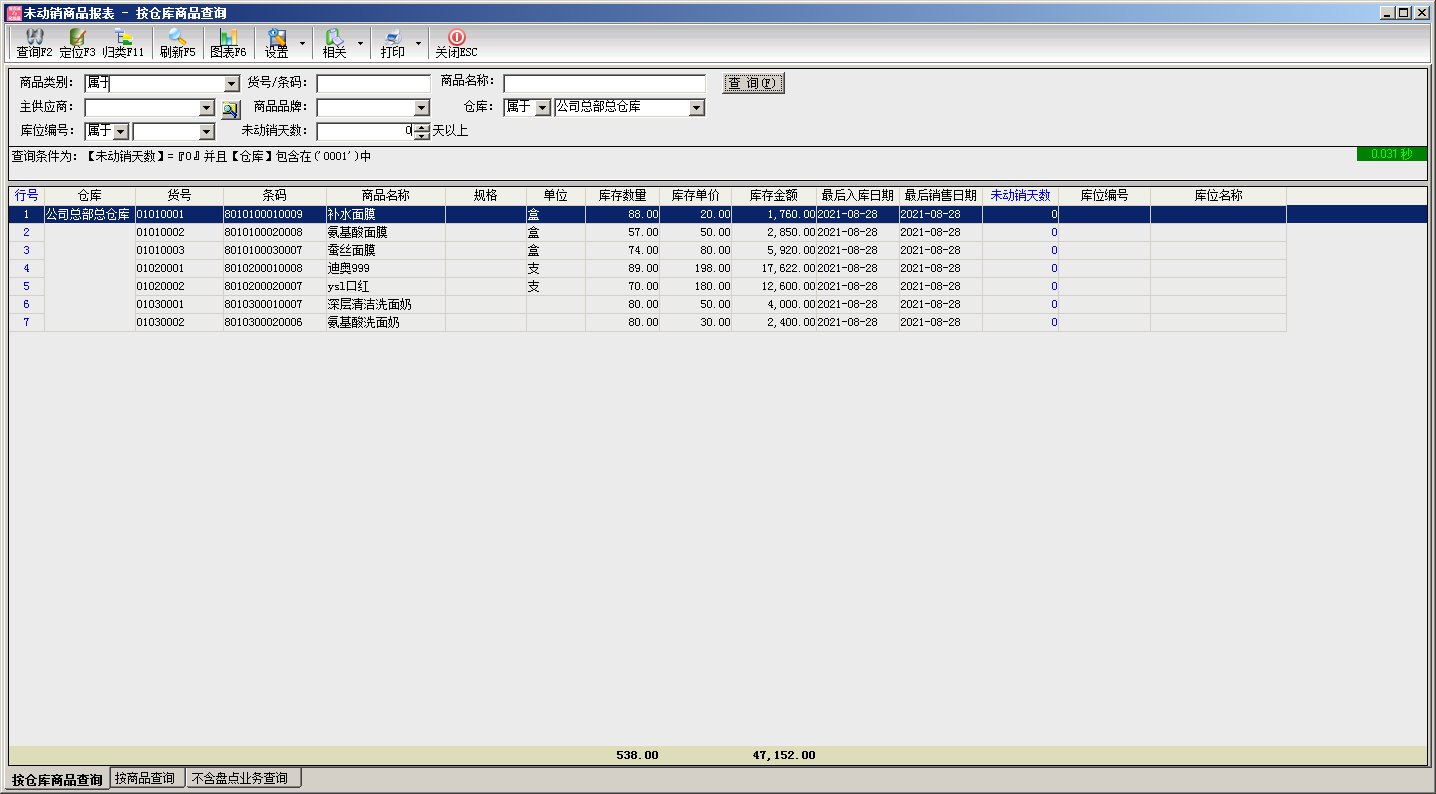Expand the 公司总部总仓库 warehouse dropdown

pos(697,108)
